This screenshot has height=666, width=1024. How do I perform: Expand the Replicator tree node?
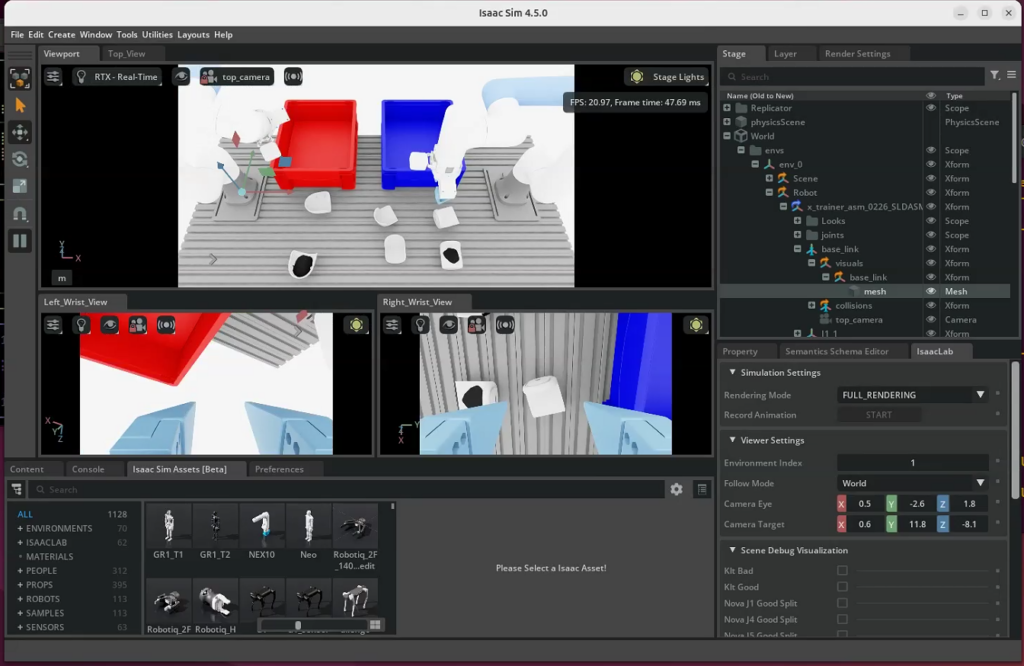(x=727, y=108)
